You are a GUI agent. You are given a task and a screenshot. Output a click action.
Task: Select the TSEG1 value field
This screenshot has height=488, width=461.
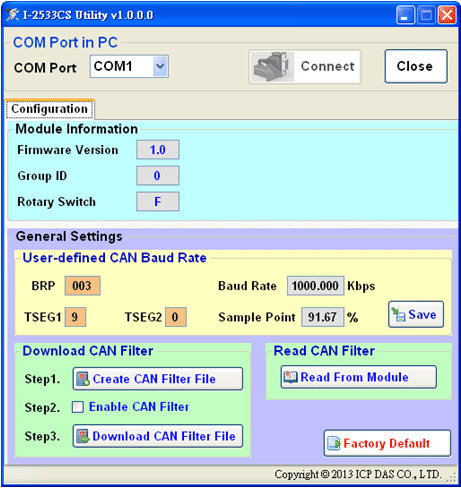[x=75, y=317]
